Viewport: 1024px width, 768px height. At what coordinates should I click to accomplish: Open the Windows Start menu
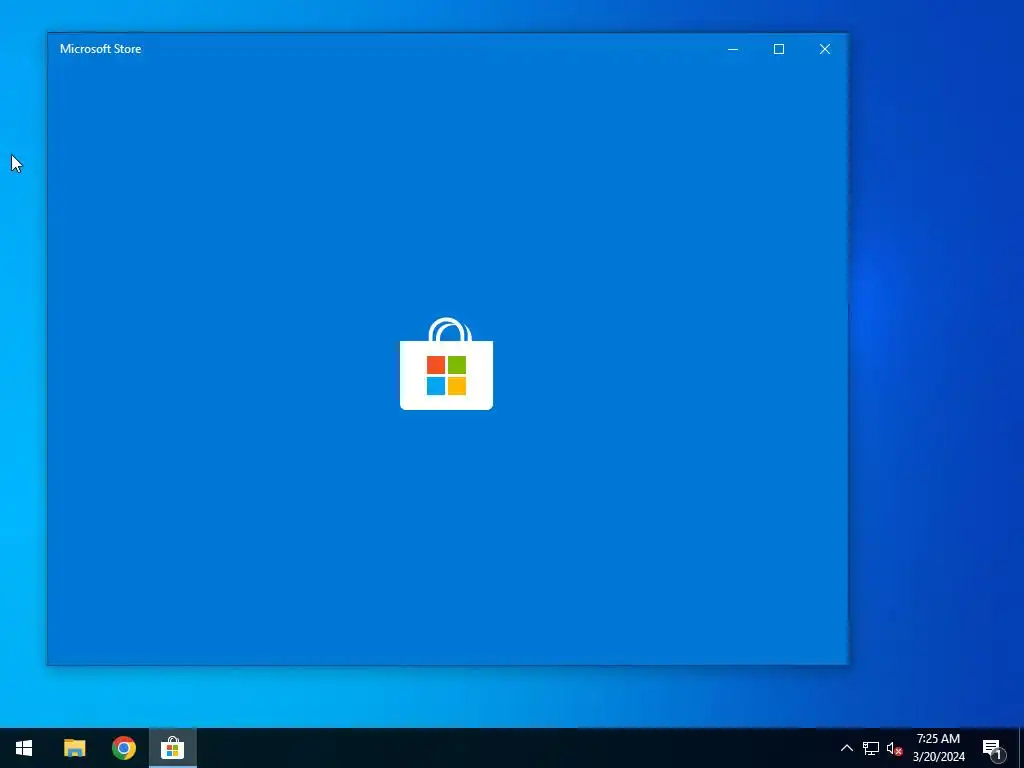point(24,748)
